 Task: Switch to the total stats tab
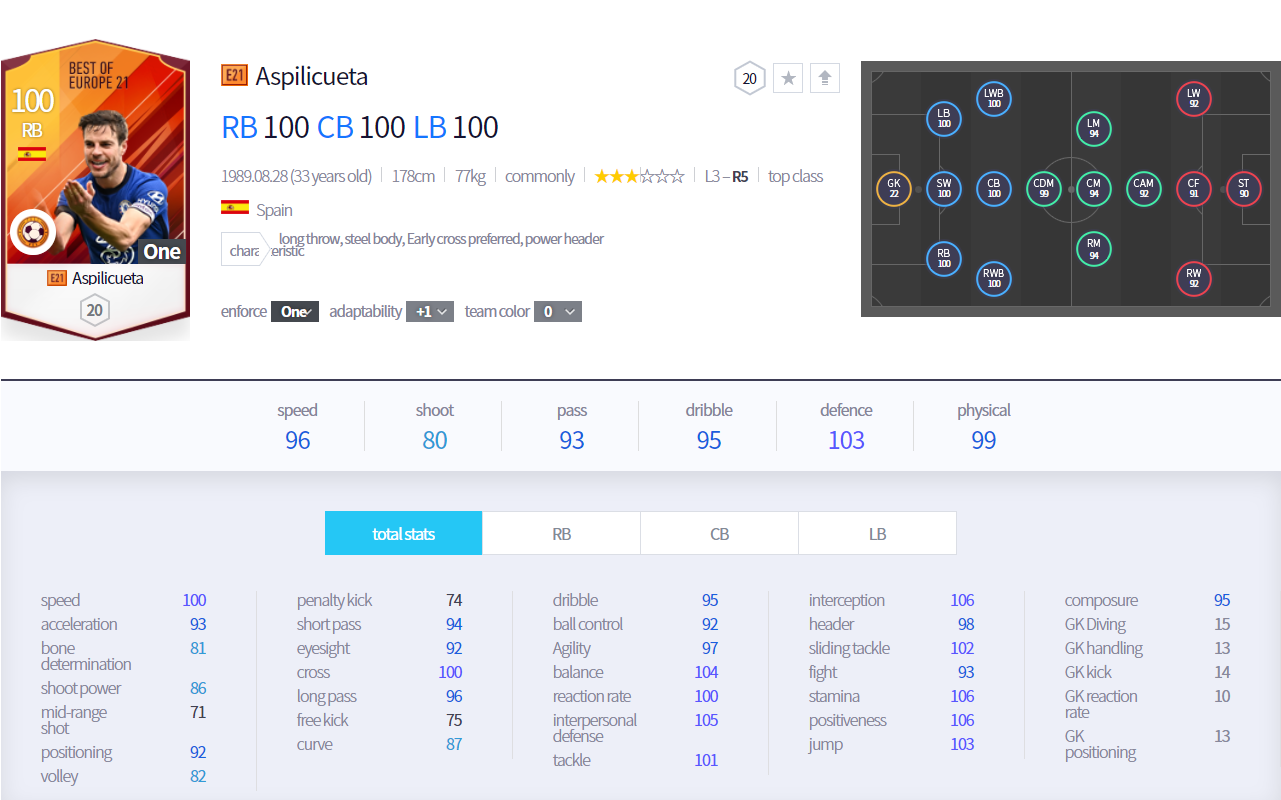[403, 534]
